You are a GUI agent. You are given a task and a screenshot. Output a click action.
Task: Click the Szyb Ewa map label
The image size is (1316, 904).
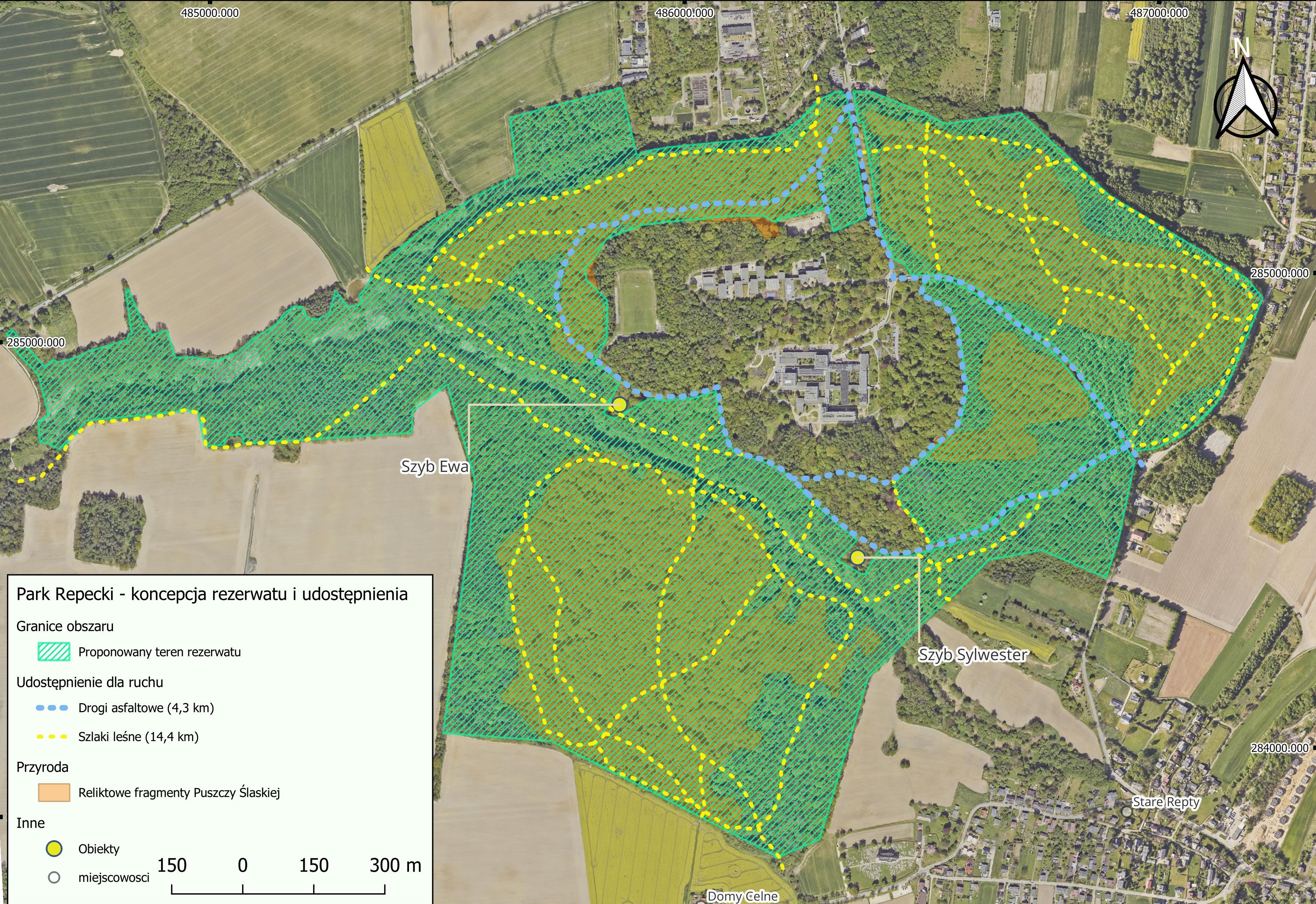click(x=434, y=467)
